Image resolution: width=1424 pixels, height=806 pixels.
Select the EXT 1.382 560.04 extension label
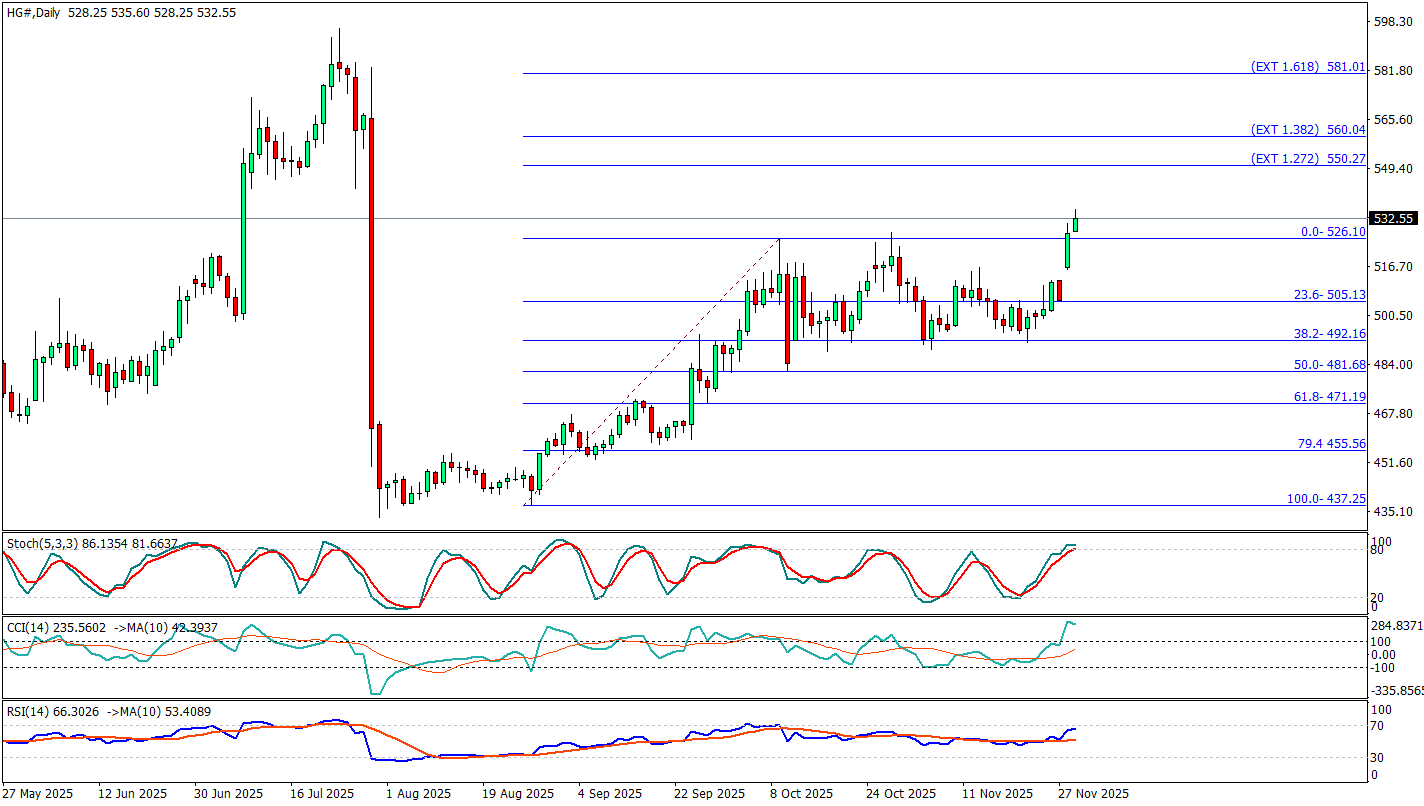coord(1307,130)
